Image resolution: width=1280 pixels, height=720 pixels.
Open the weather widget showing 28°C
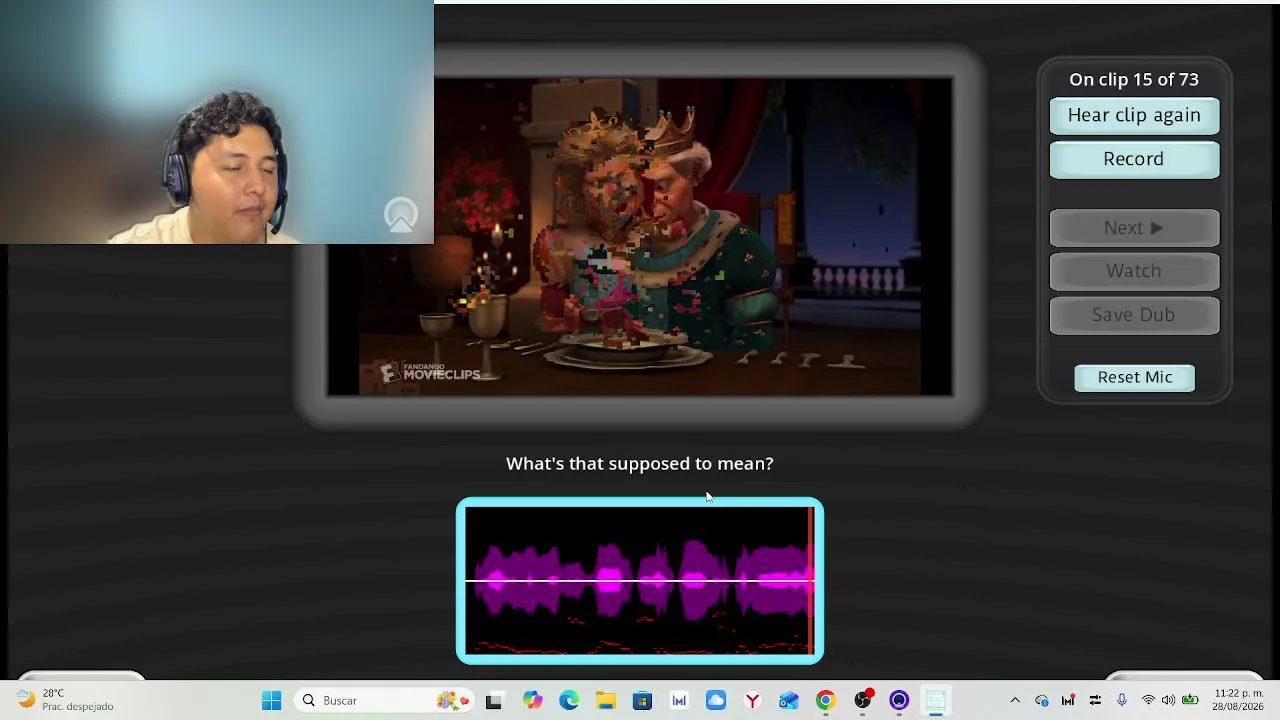66,700
